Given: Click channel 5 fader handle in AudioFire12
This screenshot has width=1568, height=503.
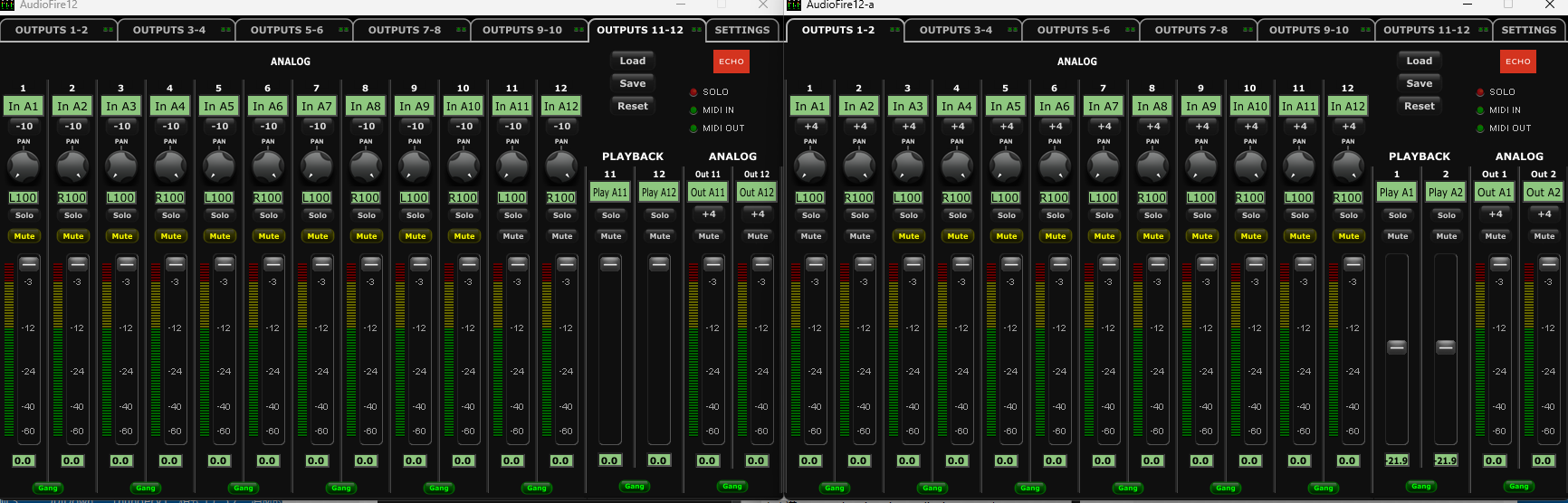Looking at the screenshot, I should [x=225, y=263].
